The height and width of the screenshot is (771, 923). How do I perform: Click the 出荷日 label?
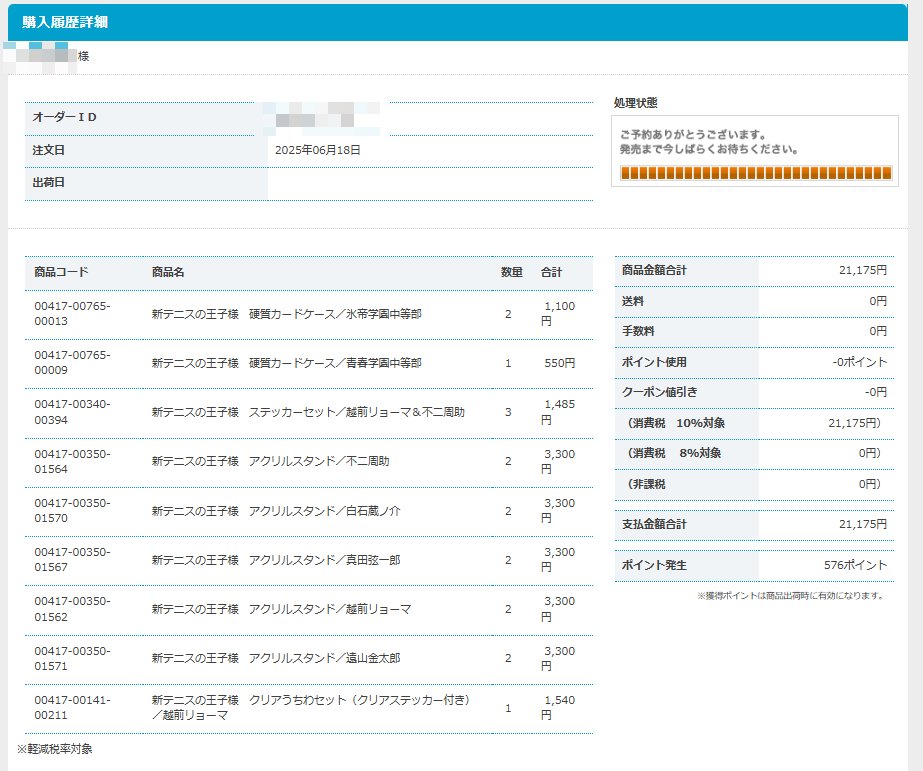(48, 182)
